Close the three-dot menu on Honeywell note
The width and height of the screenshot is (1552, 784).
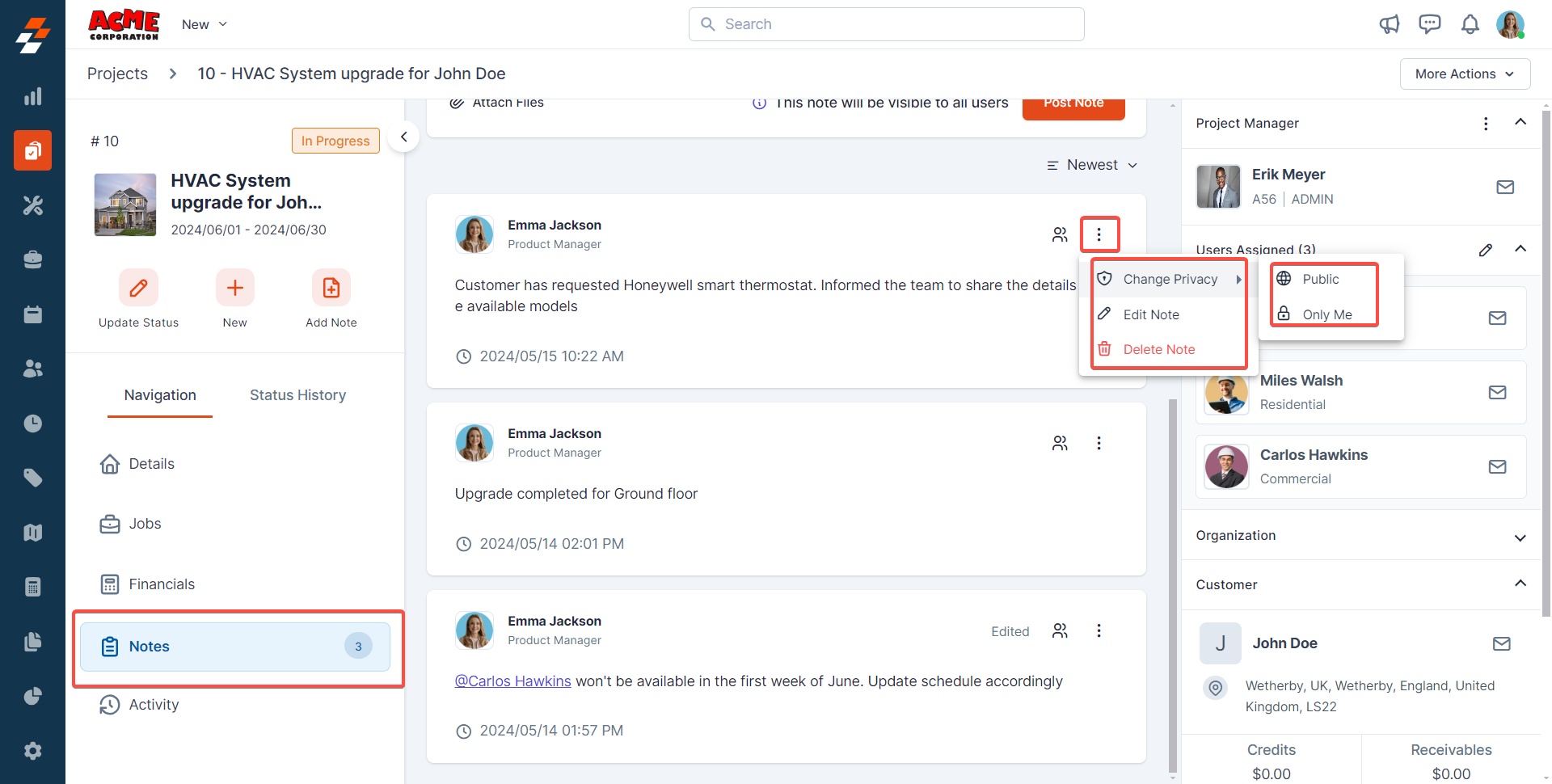pos(1099,234)
